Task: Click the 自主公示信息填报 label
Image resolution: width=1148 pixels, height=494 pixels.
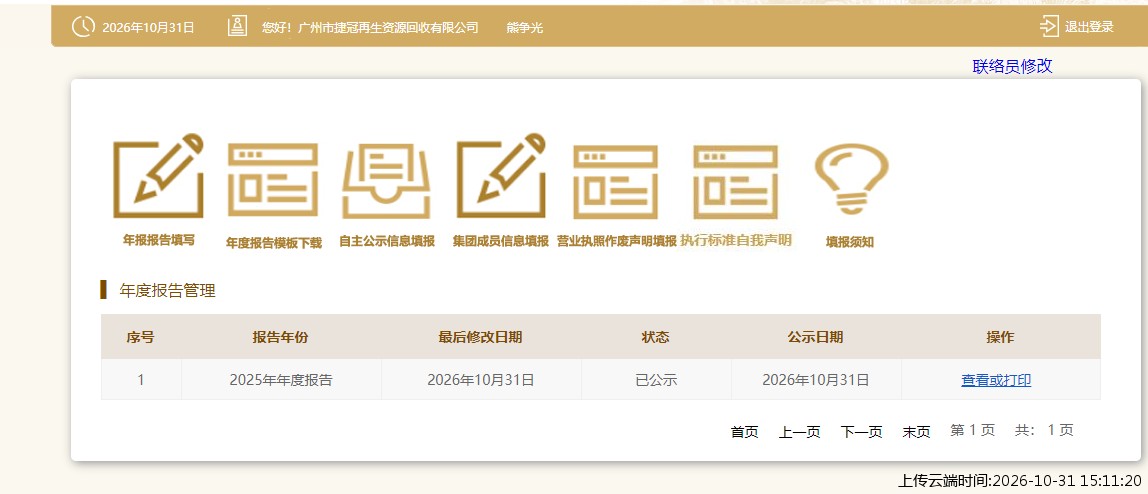Action: (387, 242)
